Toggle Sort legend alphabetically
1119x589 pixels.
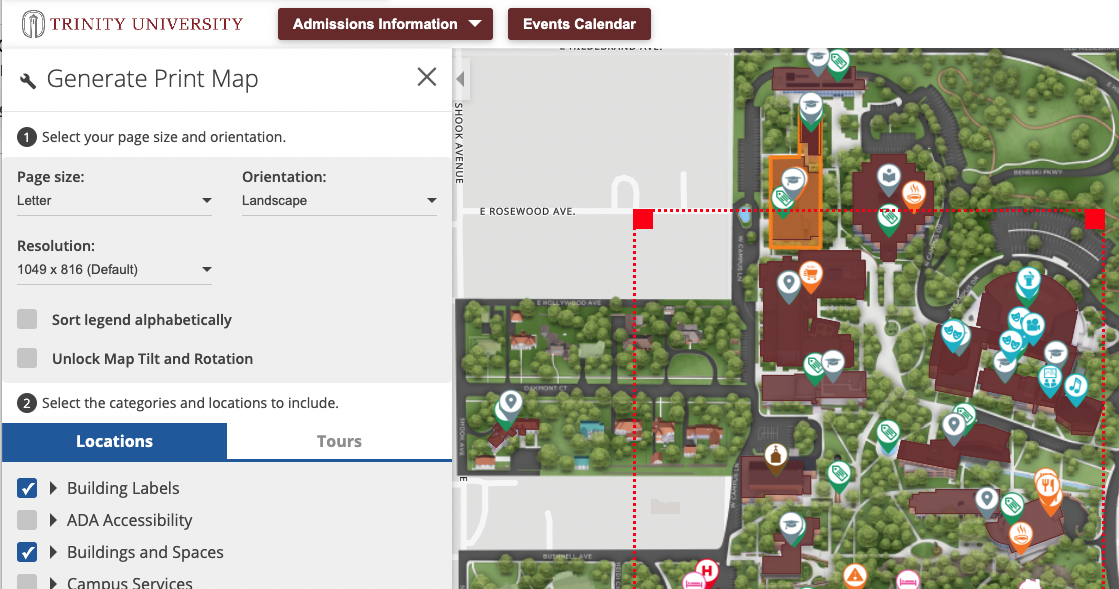coord(28,320)
